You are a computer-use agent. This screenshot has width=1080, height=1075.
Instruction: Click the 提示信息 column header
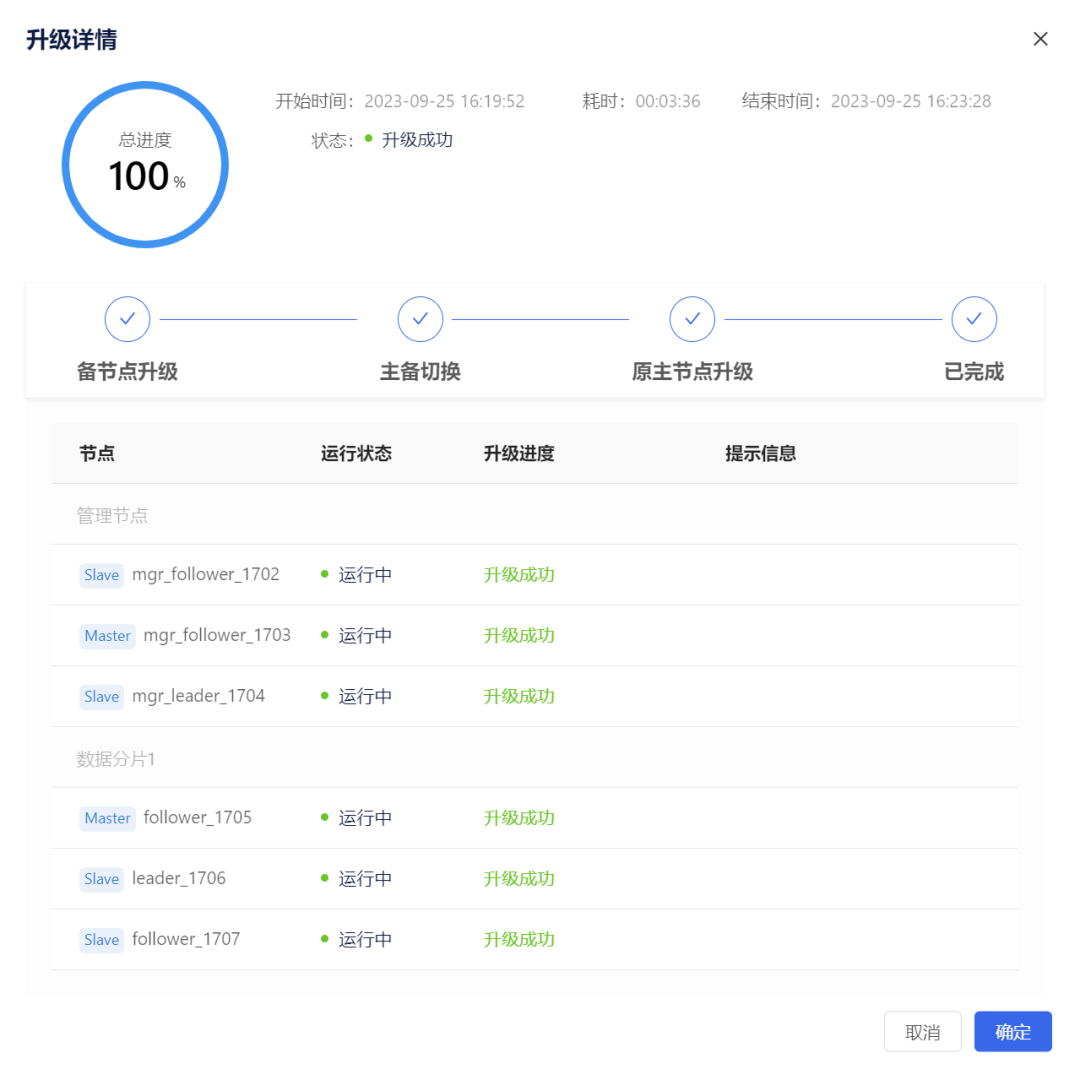[760, 453]
